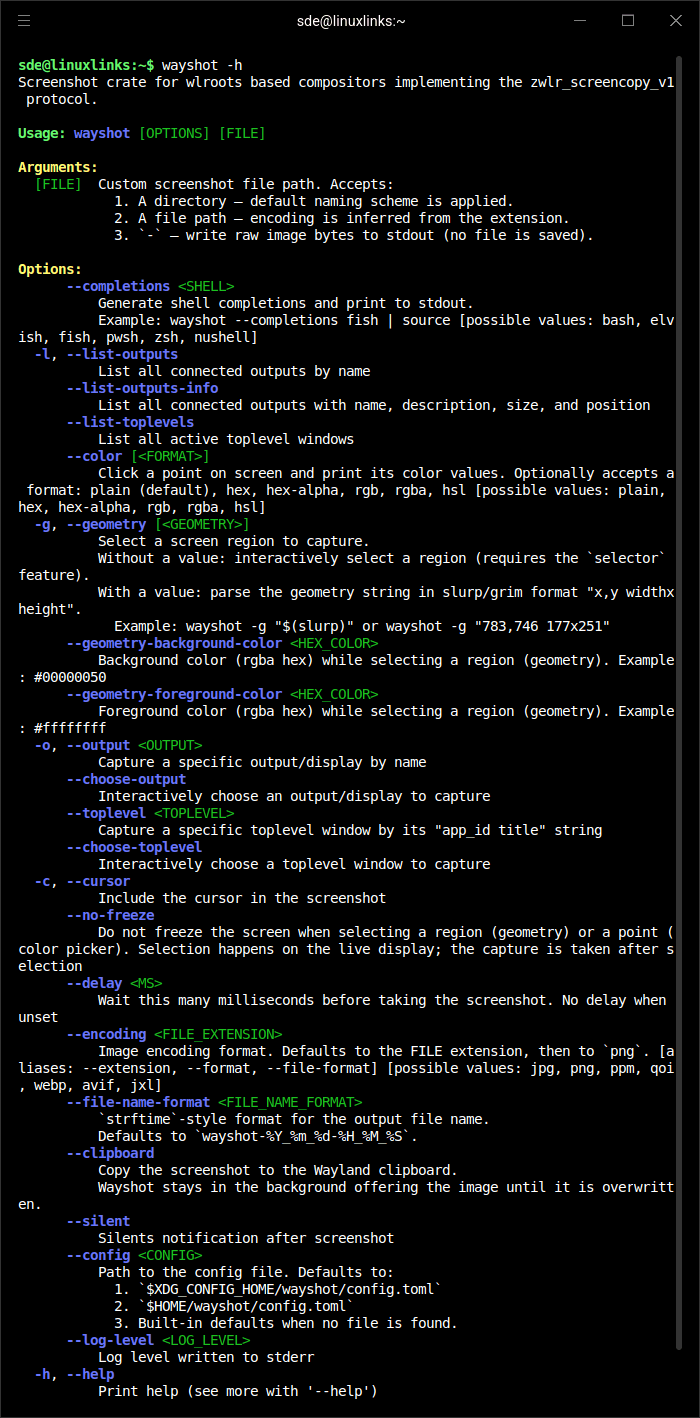This screenshot has height=1418, width=700.
Task: Click the <LOG_LEVEL> placeholder
Action: pos(206,1340)
